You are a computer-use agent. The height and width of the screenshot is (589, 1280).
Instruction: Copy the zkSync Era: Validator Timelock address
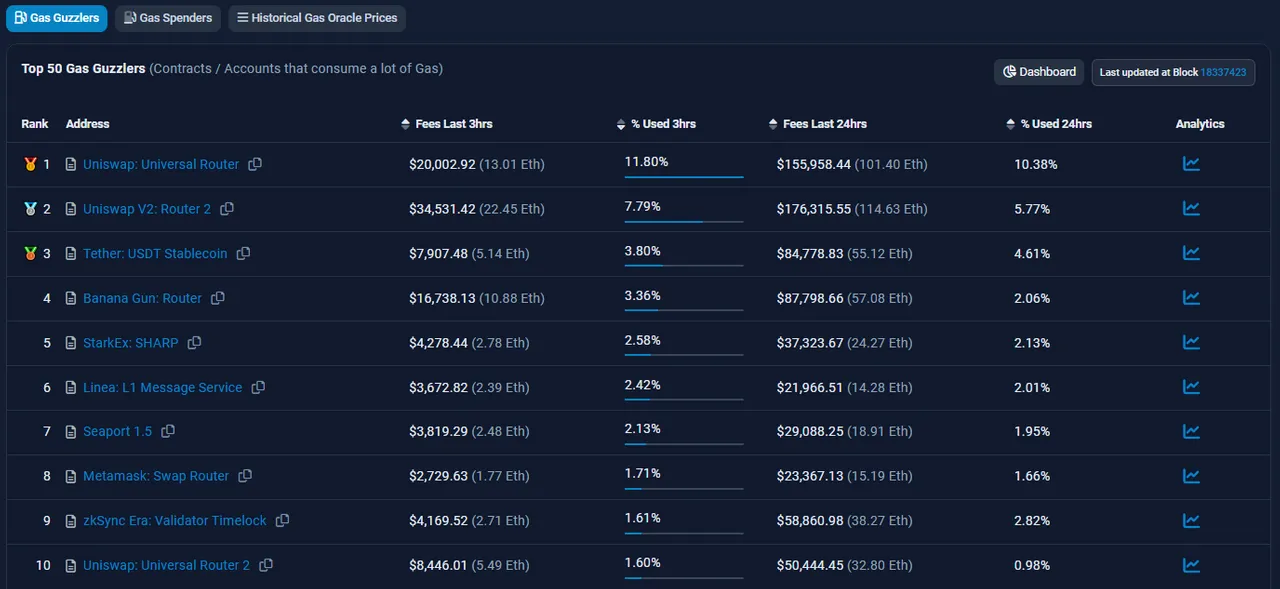[283, 521]
